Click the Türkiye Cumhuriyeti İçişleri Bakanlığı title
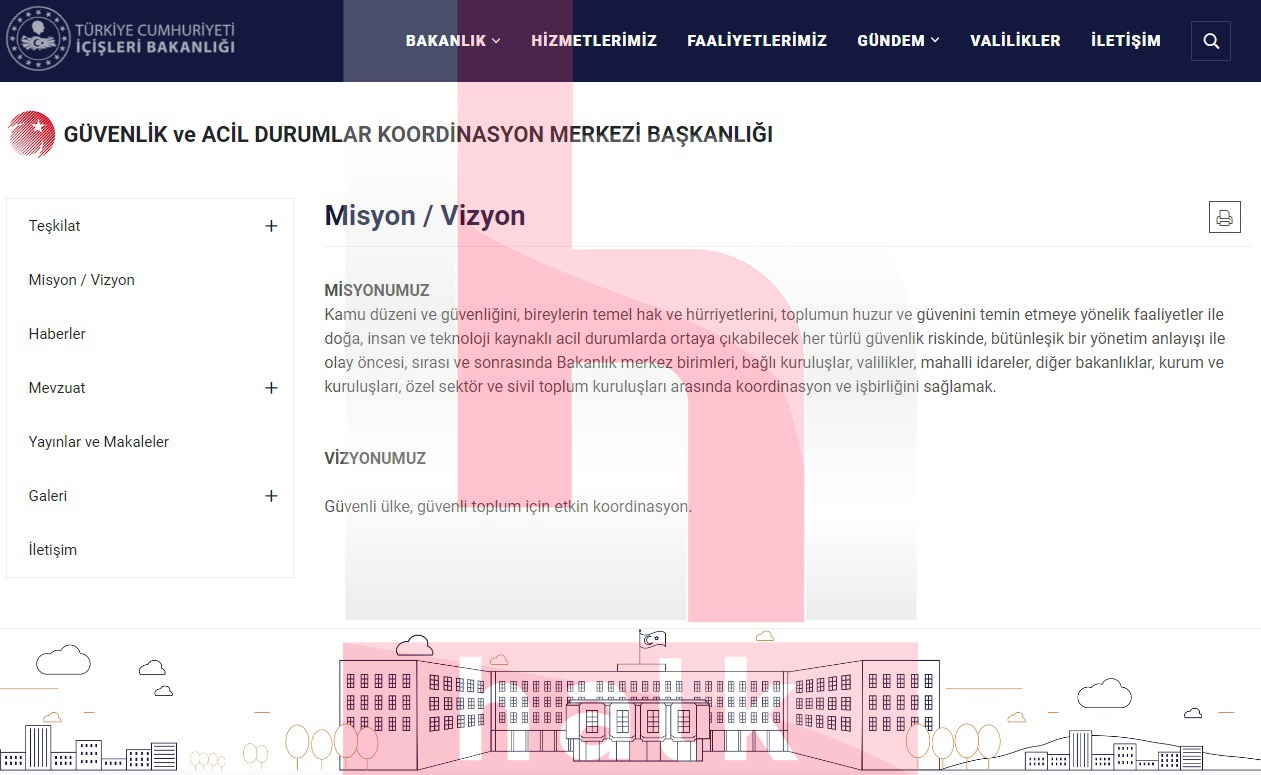The width and height of the screenshot is (1261, 775). (x=155, y=38)
